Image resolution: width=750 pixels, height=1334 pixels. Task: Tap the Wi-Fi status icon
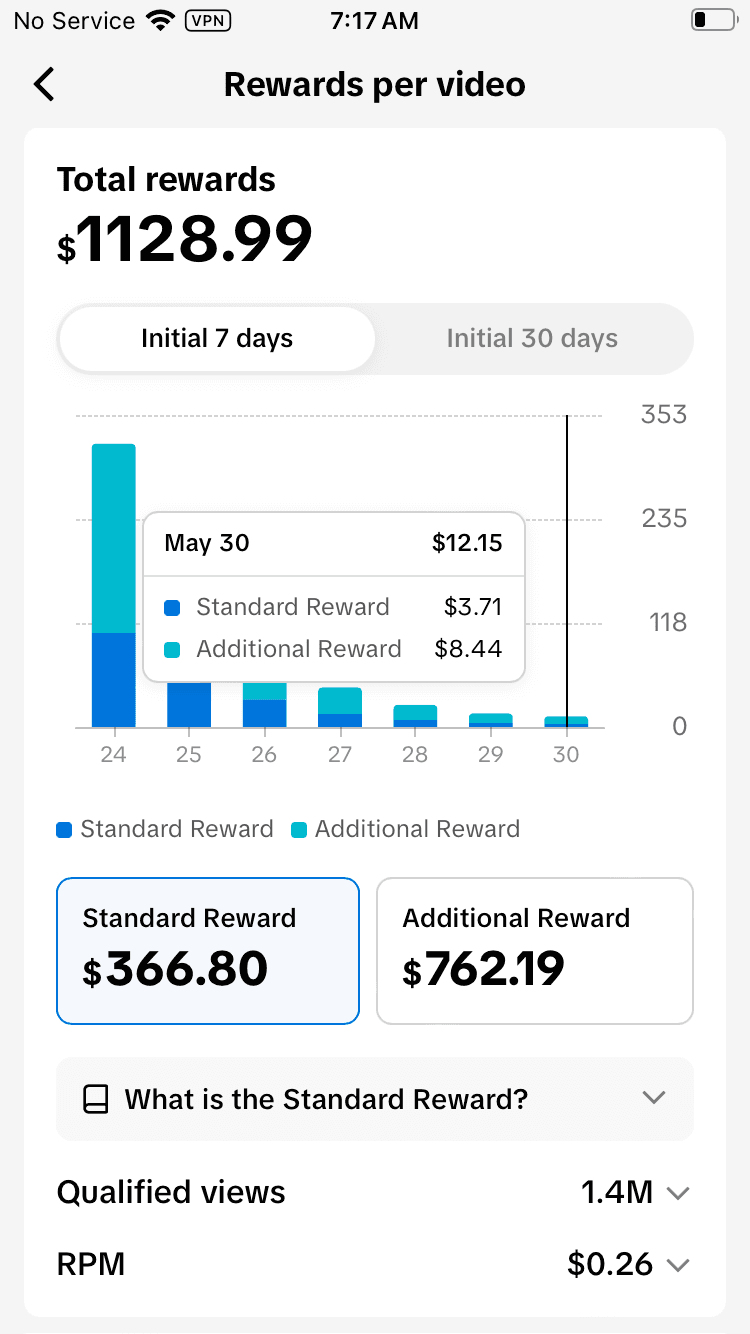158,20
